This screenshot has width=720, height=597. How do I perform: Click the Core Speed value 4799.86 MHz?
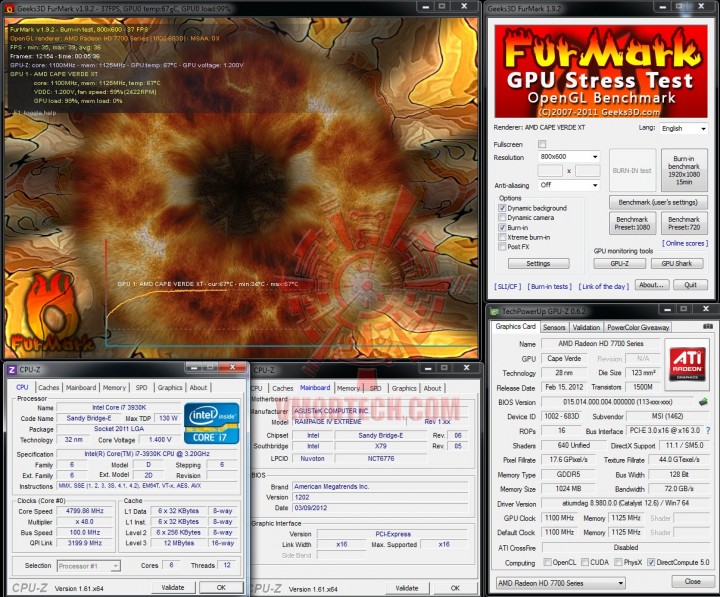(x=84, y=511)
